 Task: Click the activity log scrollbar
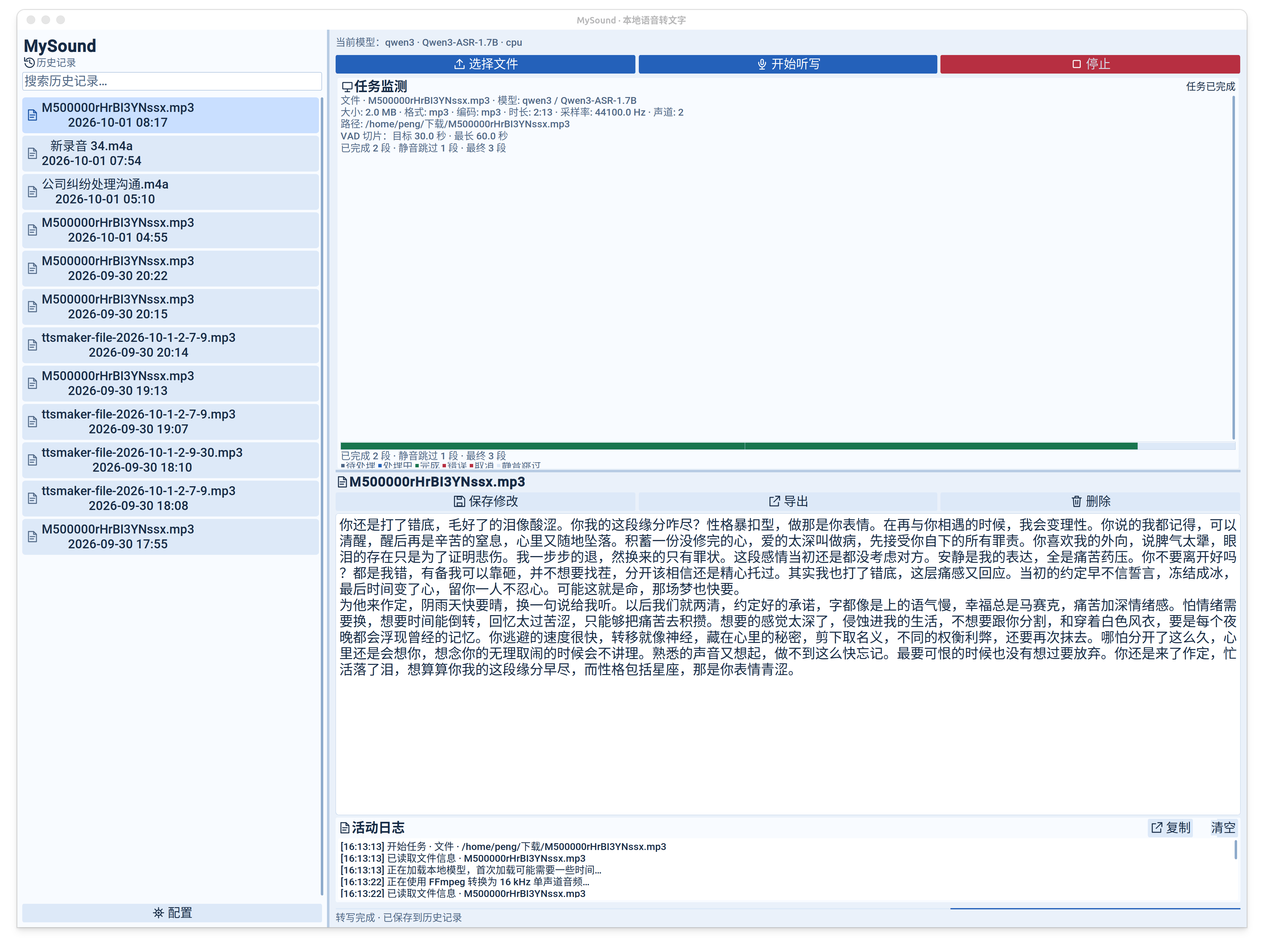click(1236, 849)
